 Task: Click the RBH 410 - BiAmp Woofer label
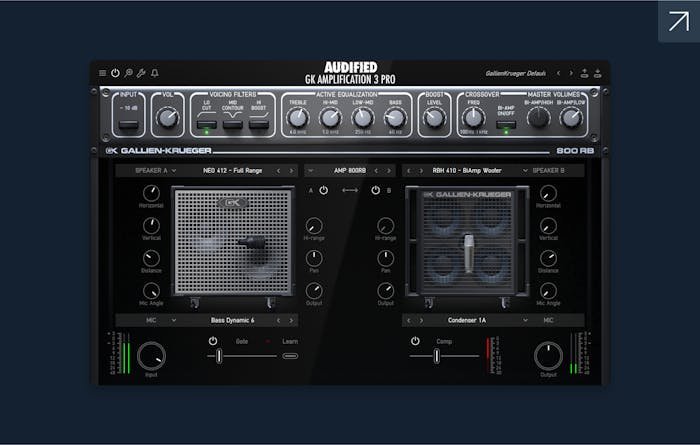467,171
